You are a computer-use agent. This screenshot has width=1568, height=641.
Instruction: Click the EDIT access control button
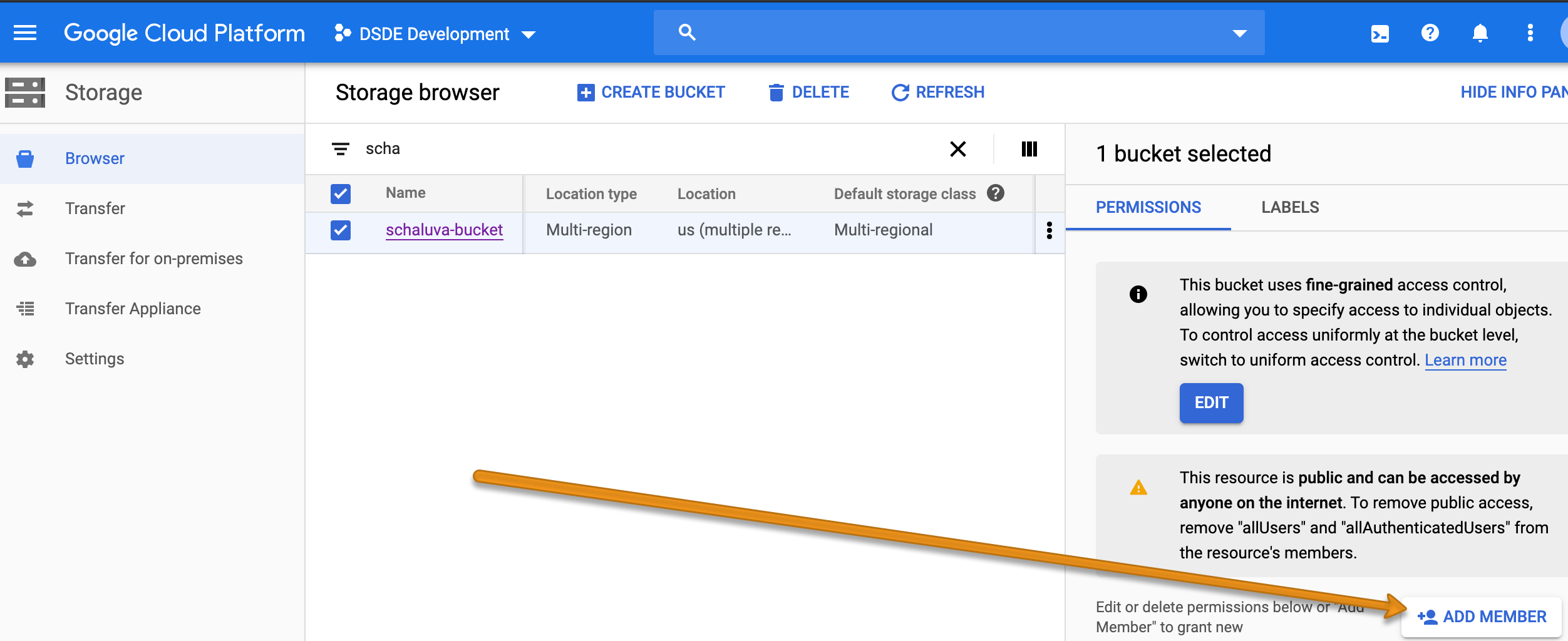1211,403
